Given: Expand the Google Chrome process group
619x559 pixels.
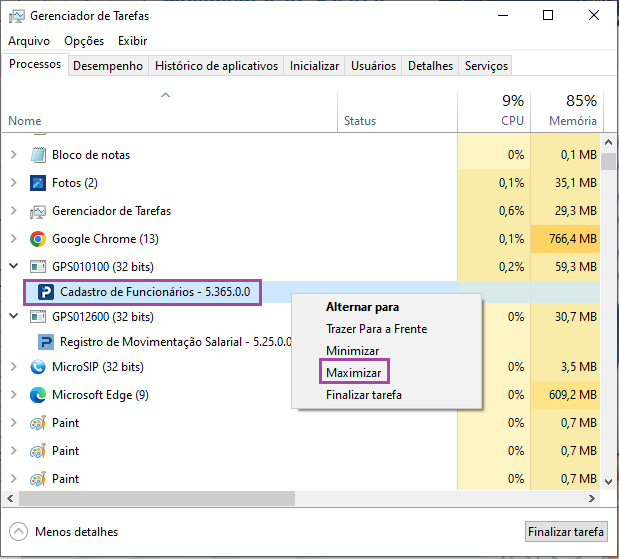Looking at the screenshot, I should (13, 239).
